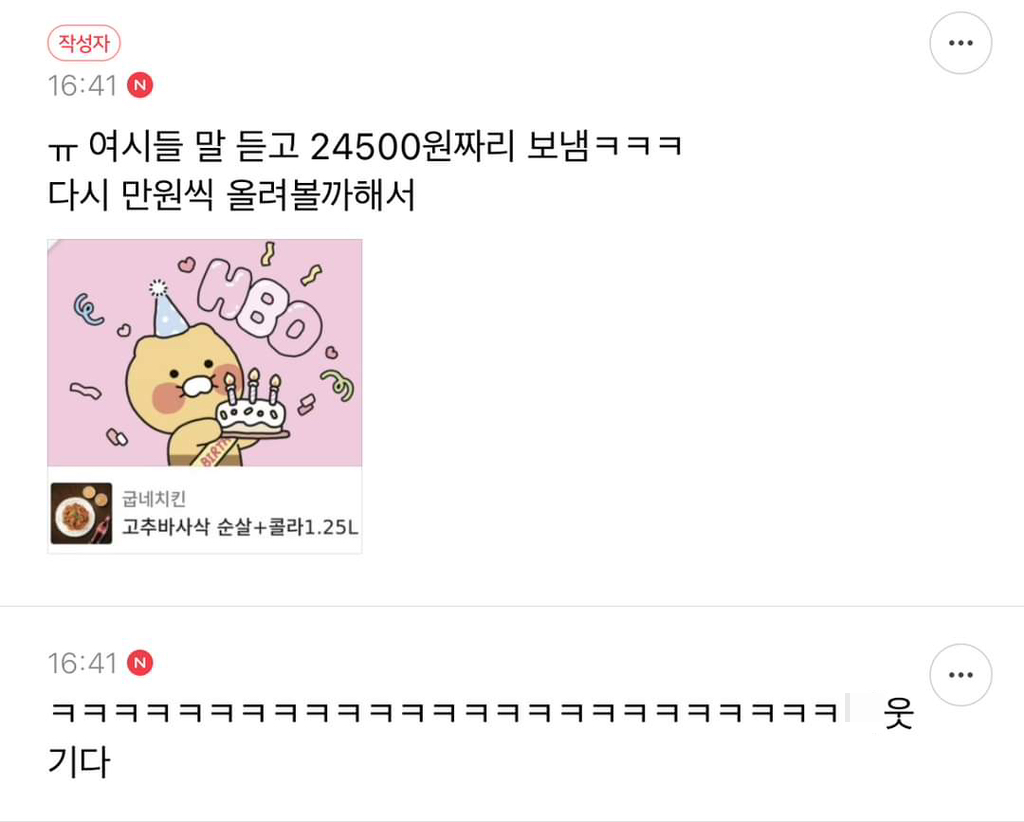Click the N new badge on the second comment

(x=140, y=663)
